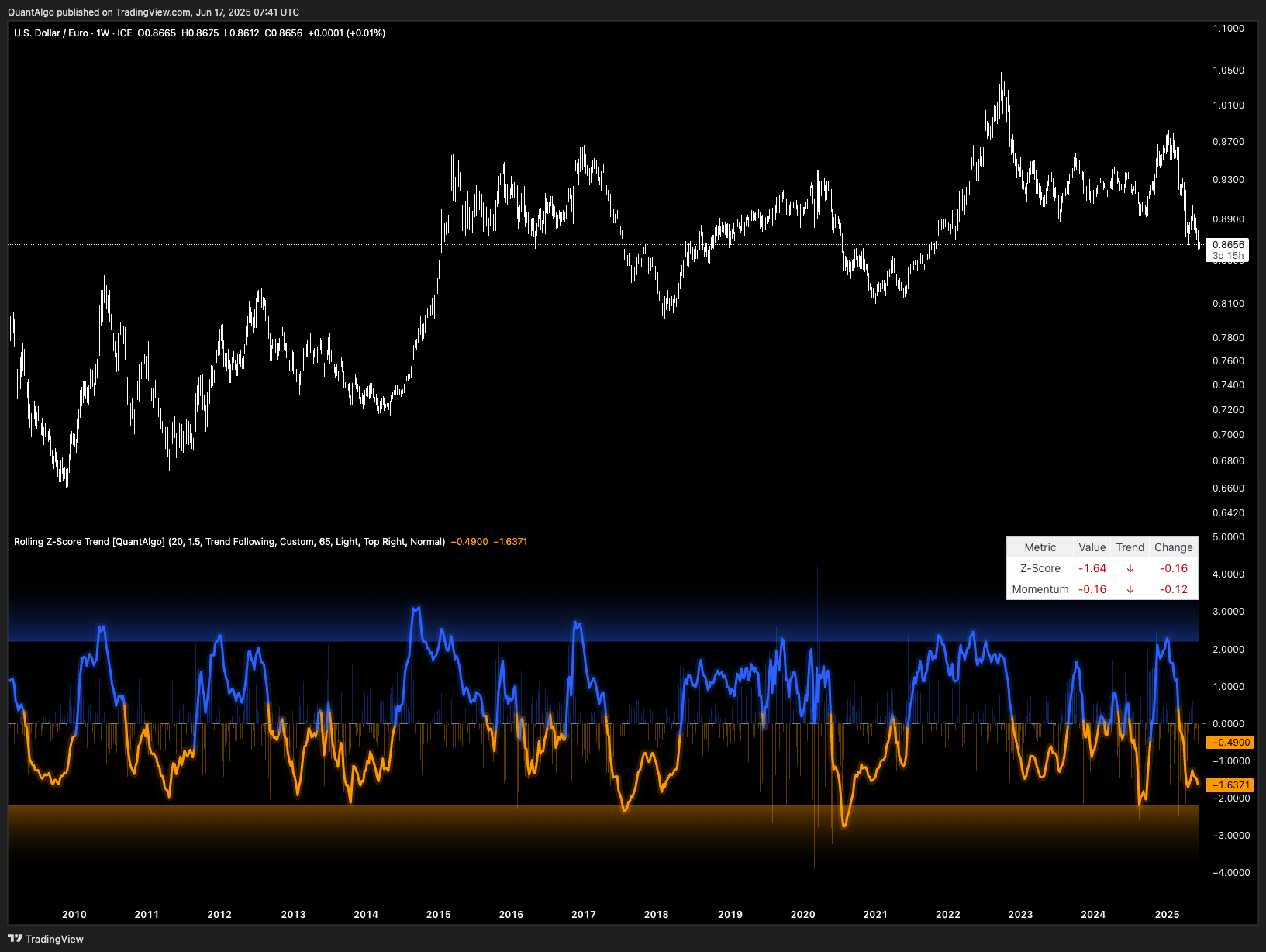Click the 3.0000 indicator scale label
The height and width of the screenshot is (952, 1266).
pos(1229,612)
